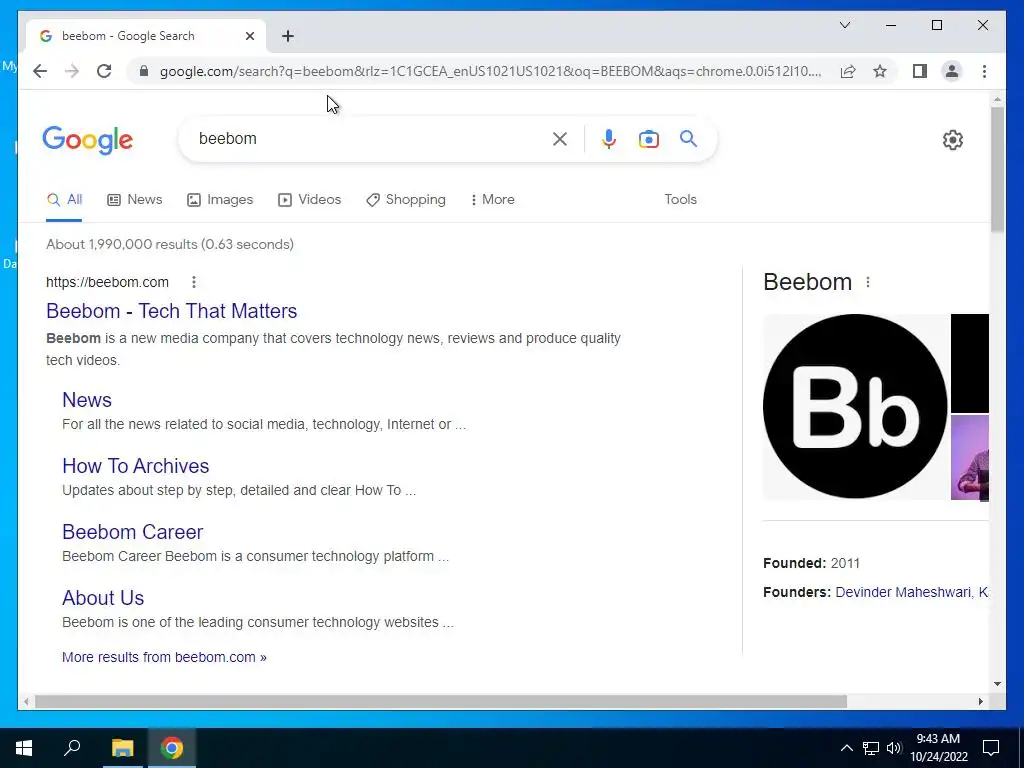Open the Windows Start menu

(x=24, y=748)
